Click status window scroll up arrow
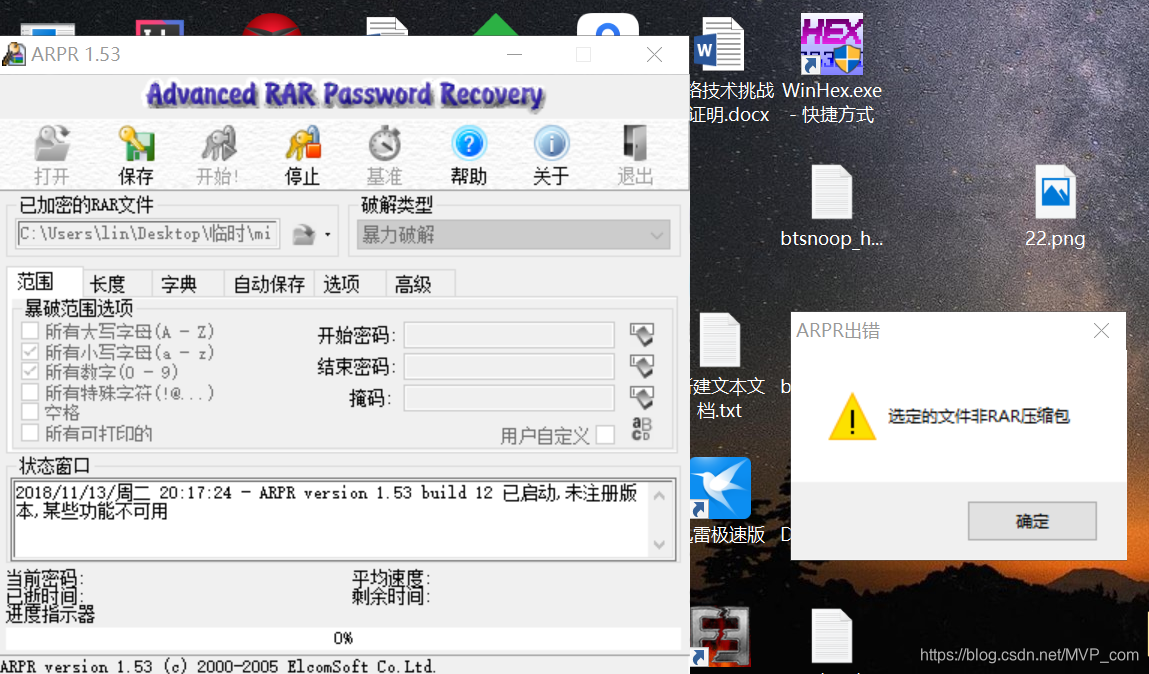This screenshot has height=674, width=1149. [660, 496]
